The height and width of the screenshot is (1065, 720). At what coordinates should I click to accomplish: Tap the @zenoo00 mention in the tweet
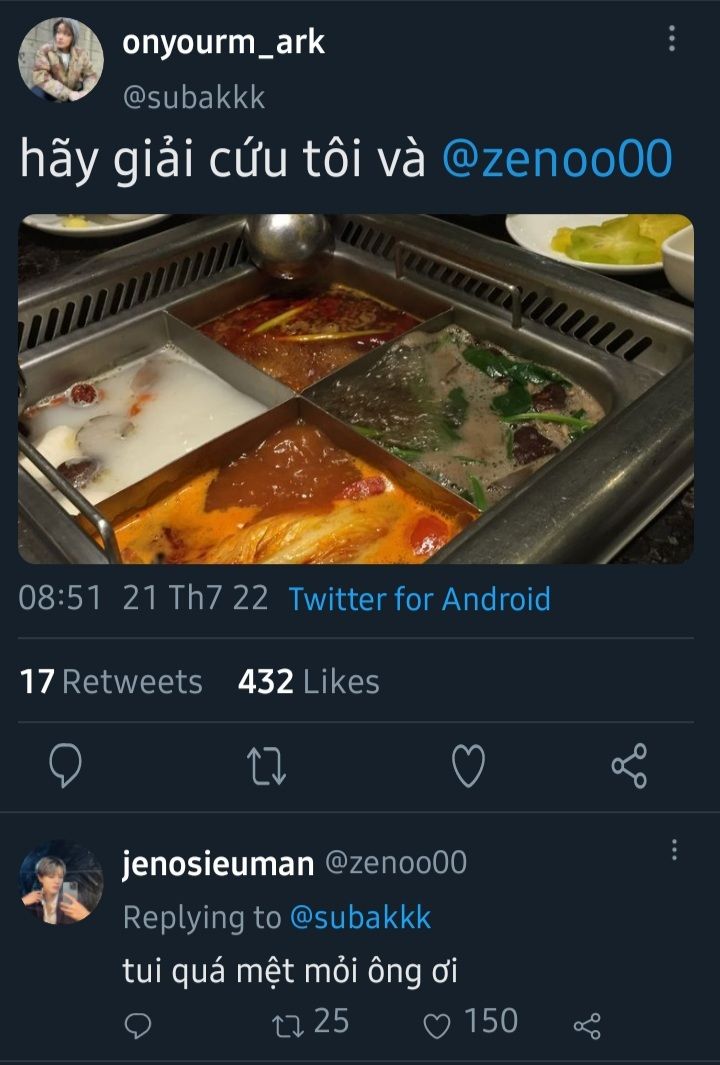[557, 160]
